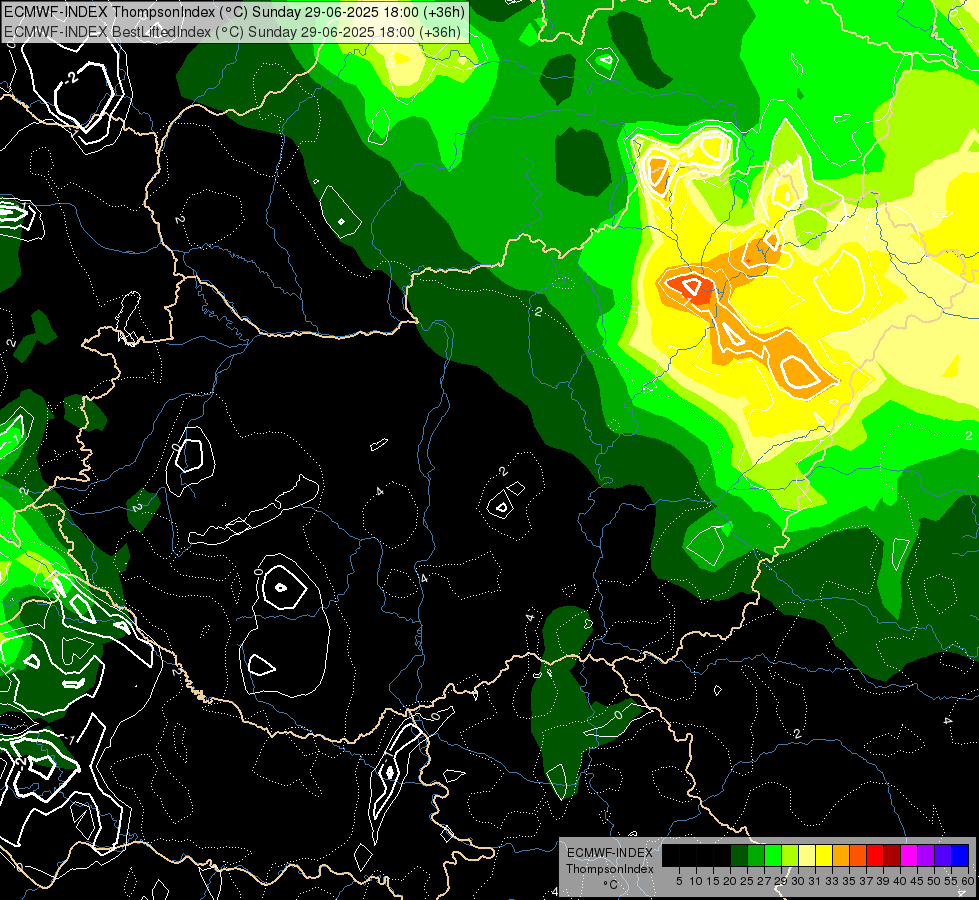Select the purple 45–50 legend swatch
The image size is (979, 900).
click(926, 855)
